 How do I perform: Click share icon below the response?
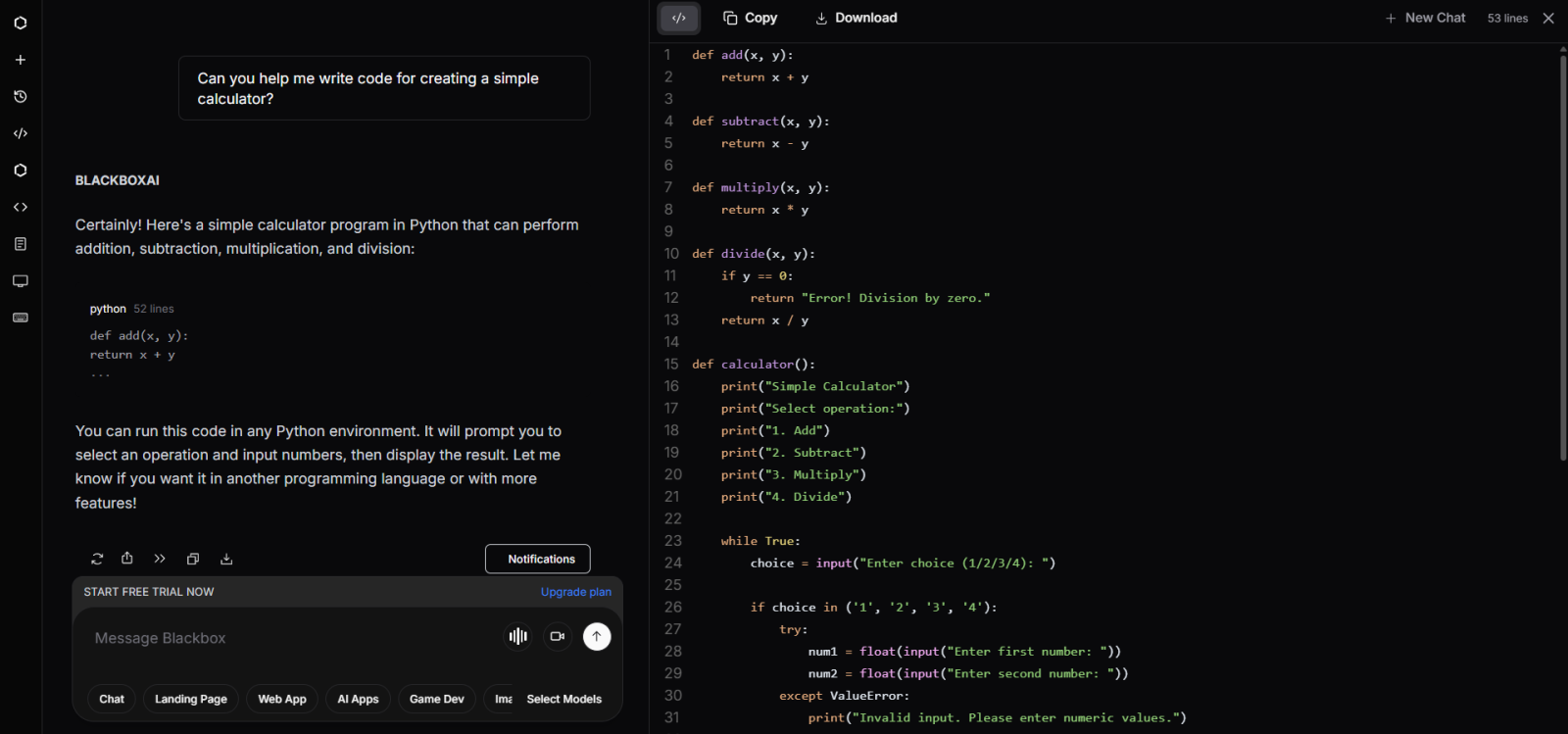pyautogui.click(x=127, y=559)
